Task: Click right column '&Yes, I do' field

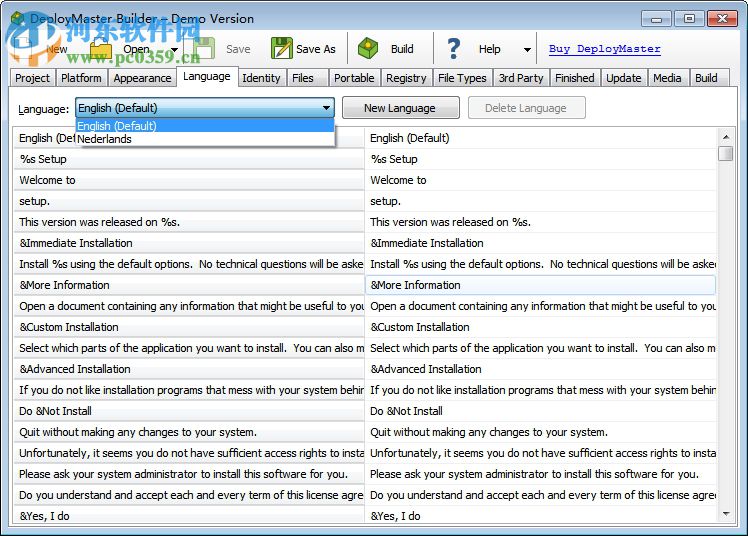Action: tap(540, 515)
